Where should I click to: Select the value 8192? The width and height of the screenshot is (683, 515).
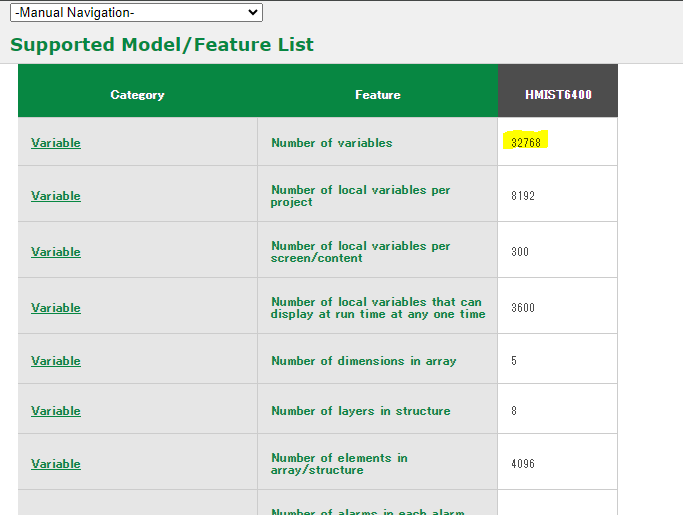(x=523, y=196)
